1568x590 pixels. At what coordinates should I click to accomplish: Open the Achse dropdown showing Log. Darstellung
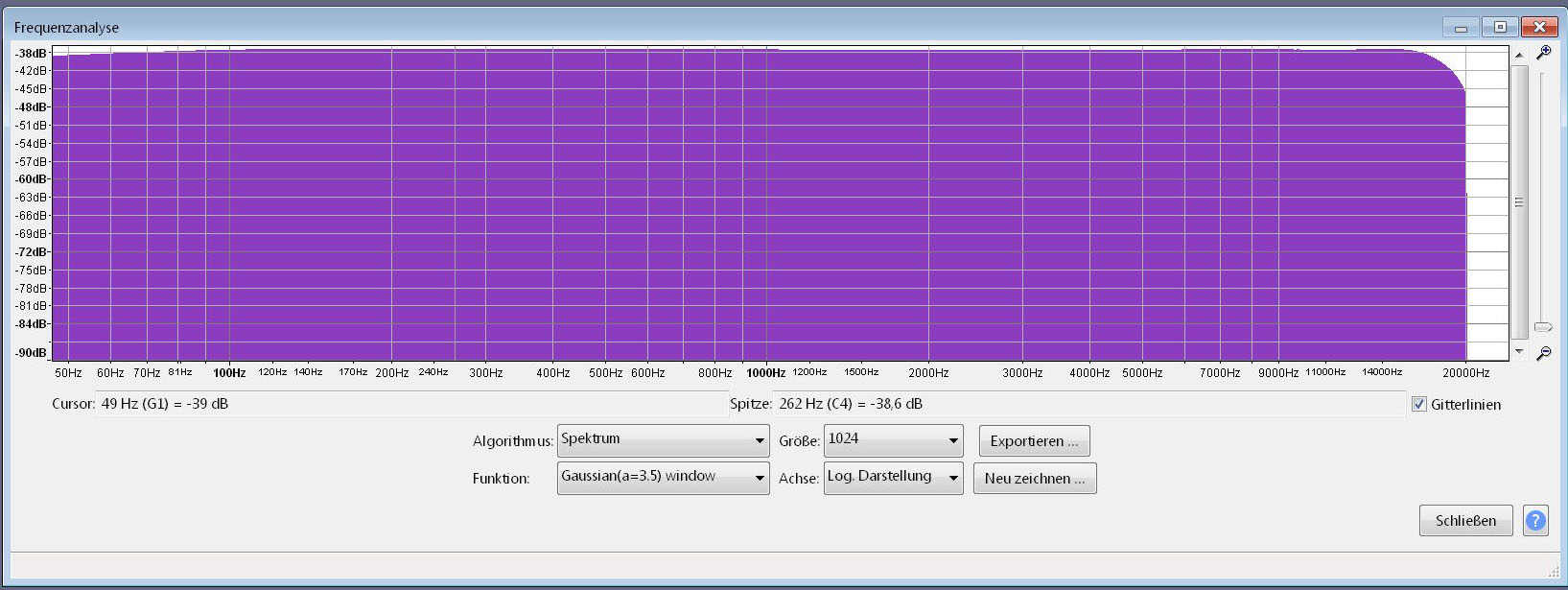click(893, 478)
